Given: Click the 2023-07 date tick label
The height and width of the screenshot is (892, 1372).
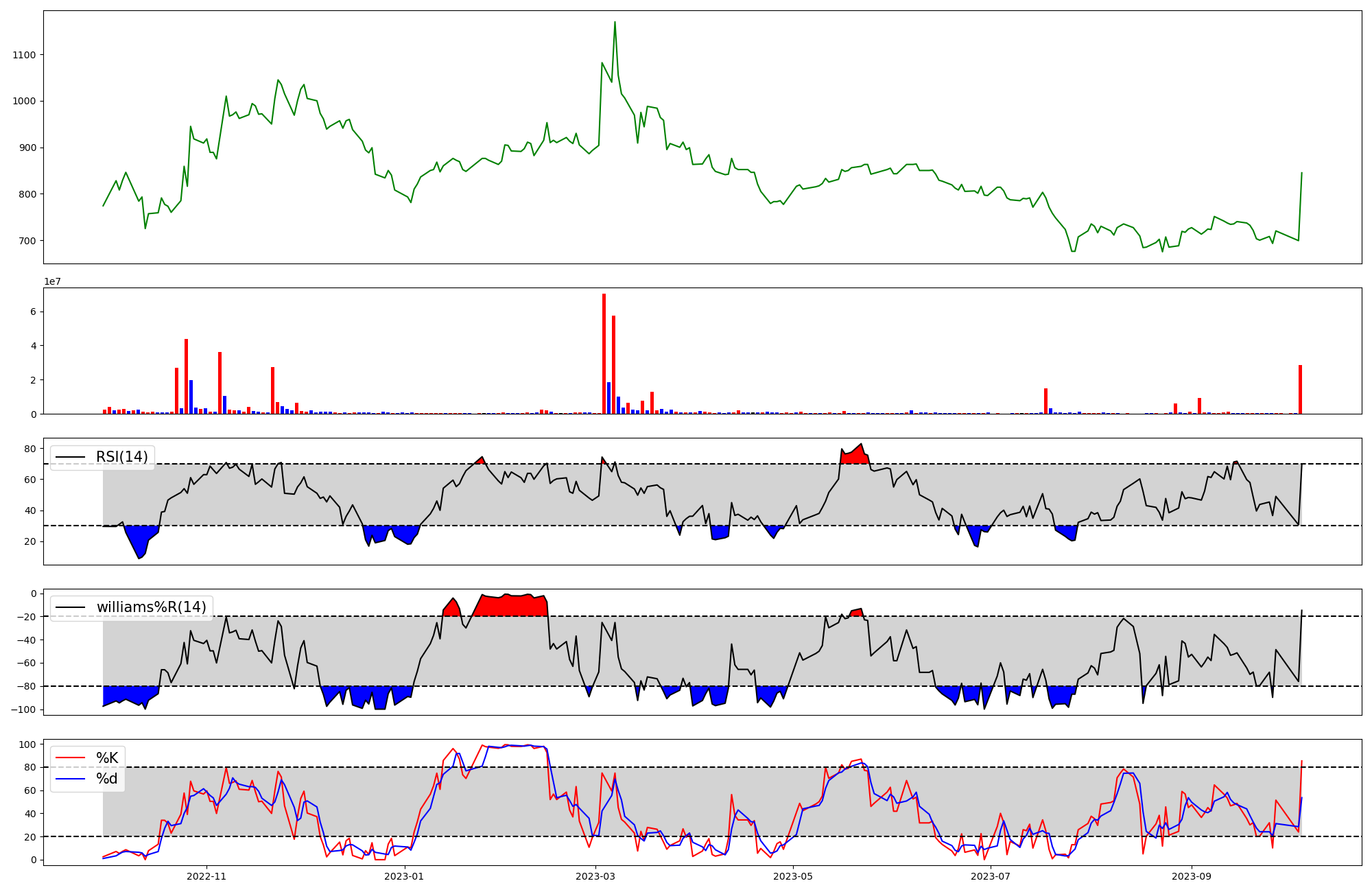Looking at the screenshot, I should click(991, 876).
